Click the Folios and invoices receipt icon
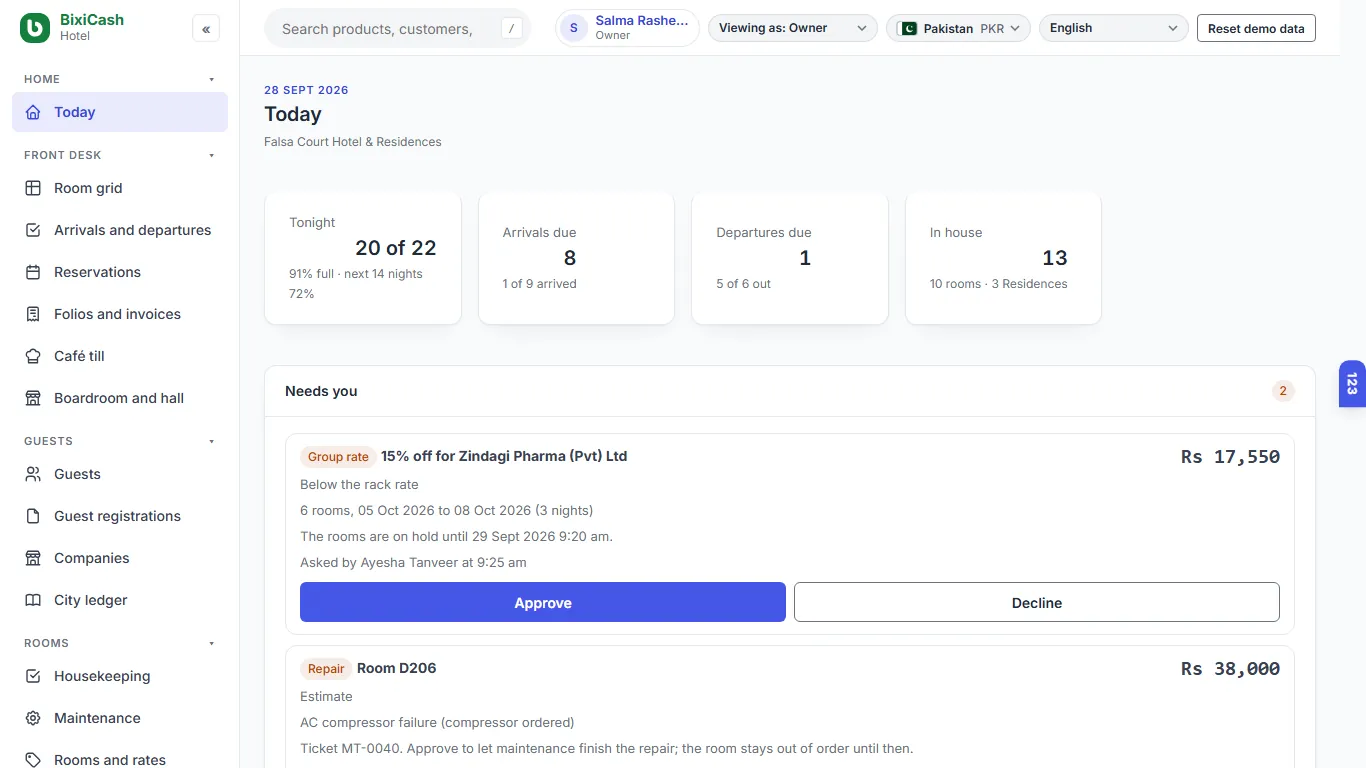The height and width of the screenshot is (768, 1366). click(x=33, y=314)
